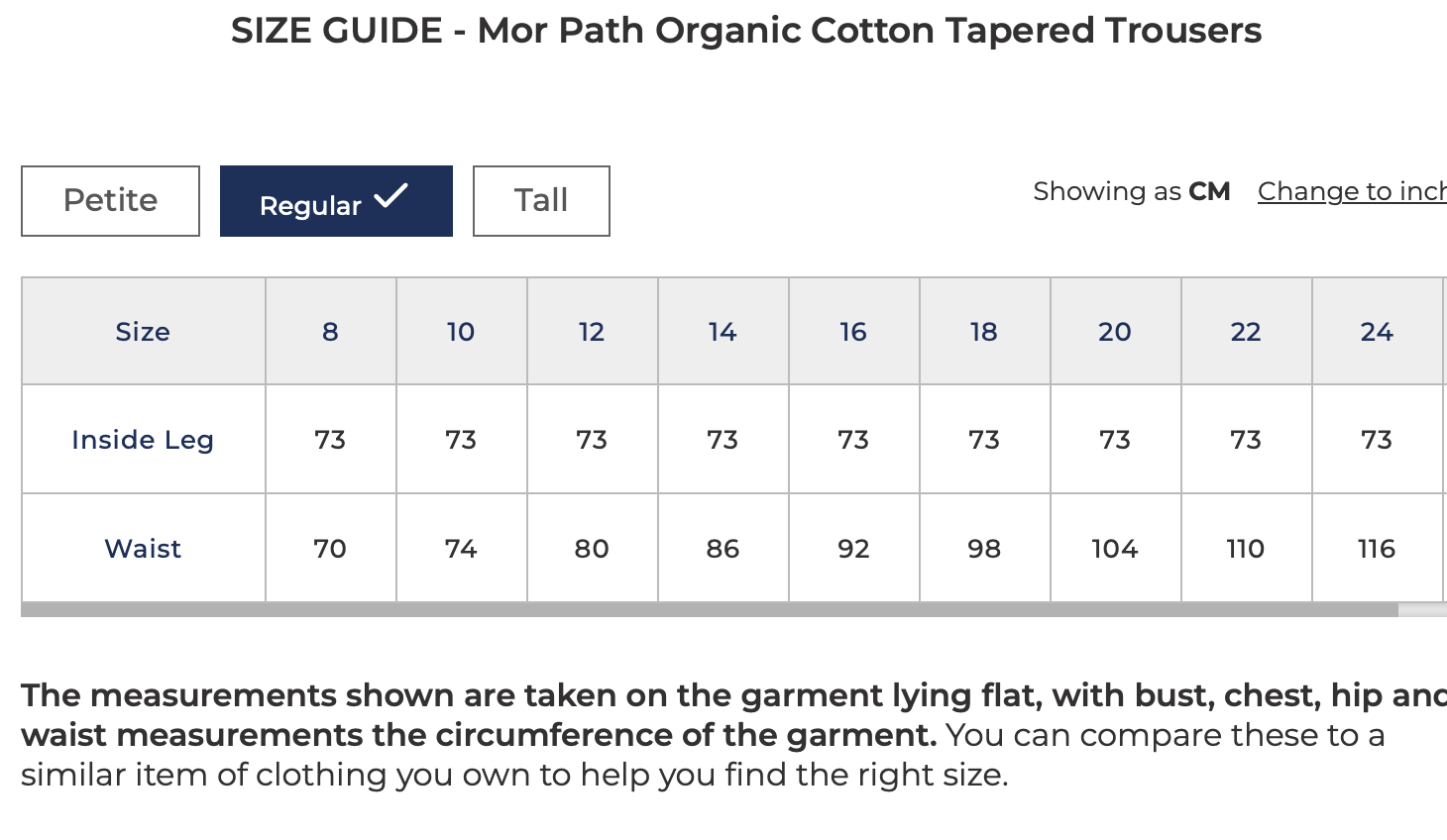Click the checkmark icon on Regular
Screen dimensions: 1447x840
390,198
